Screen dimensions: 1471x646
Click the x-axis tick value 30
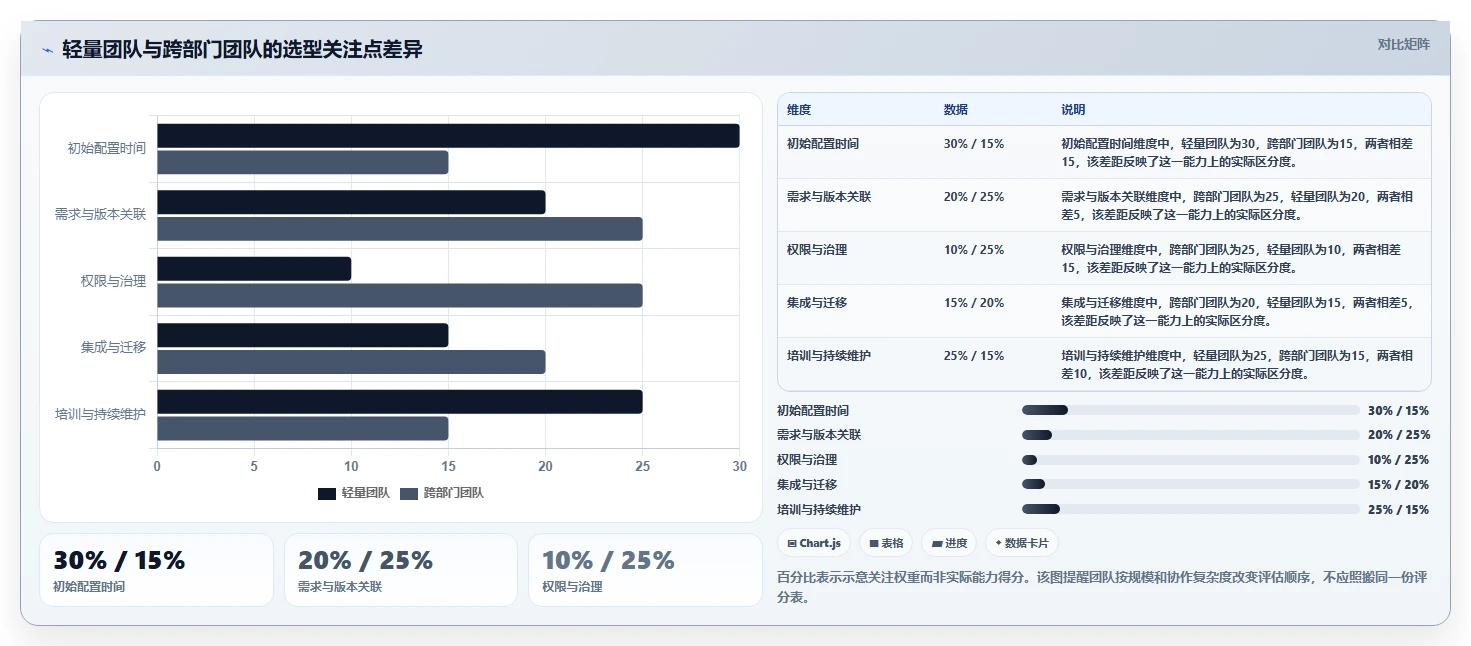pyautogui.click(x=739, y=466)
